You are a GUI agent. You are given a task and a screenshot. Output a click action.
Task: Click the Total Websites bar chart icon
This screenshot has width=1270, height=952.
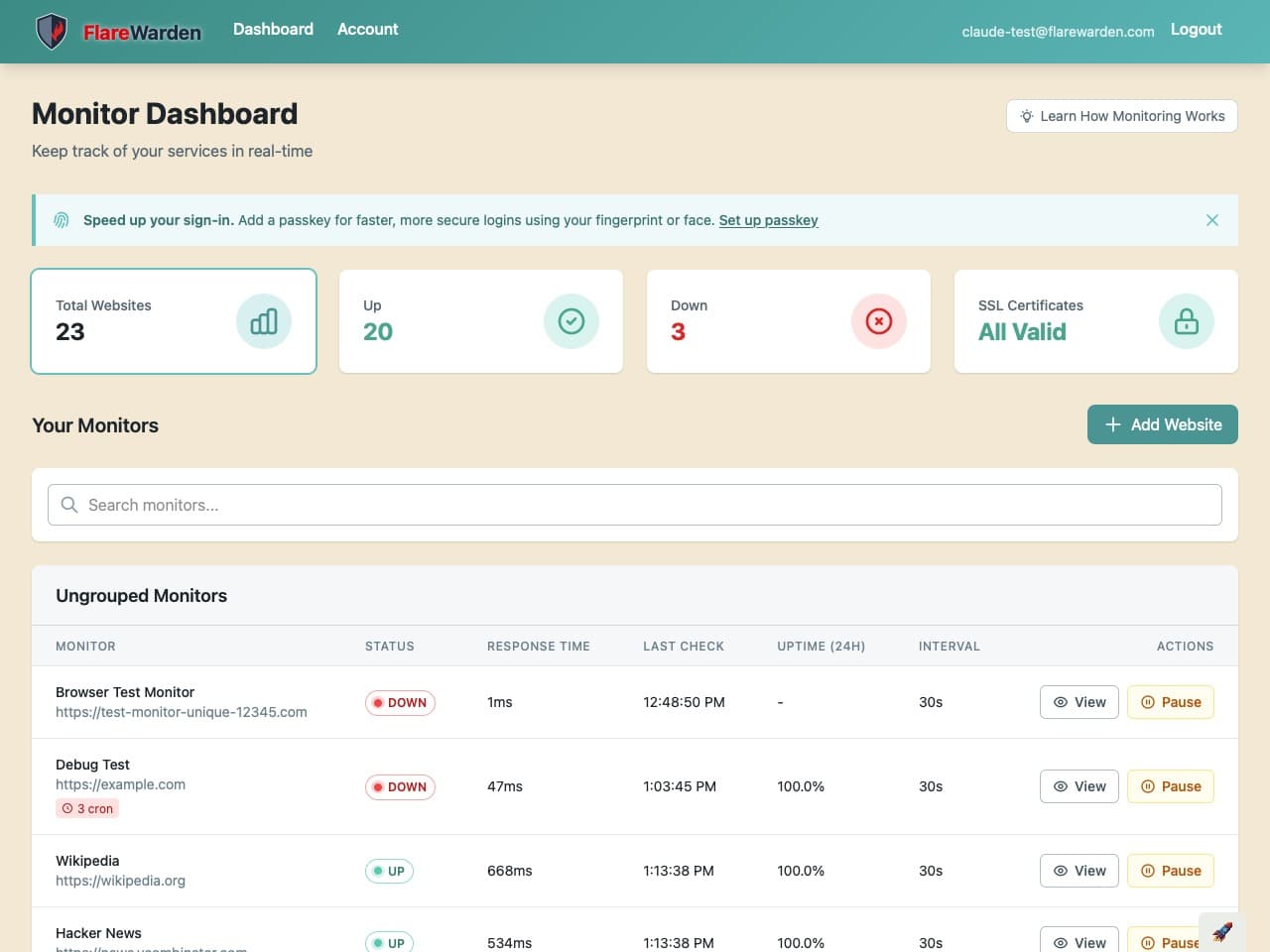(x=264, y=321)
